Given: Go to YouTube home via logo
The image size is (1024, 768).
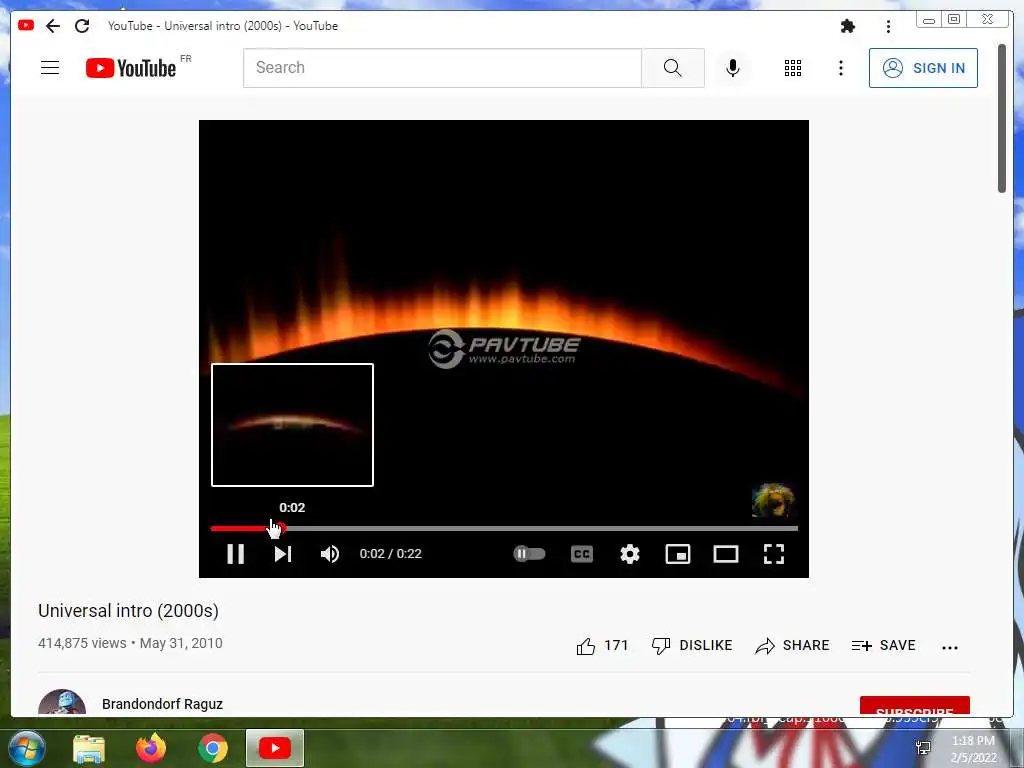Looking at the screenshot, I should click(131, 68).
